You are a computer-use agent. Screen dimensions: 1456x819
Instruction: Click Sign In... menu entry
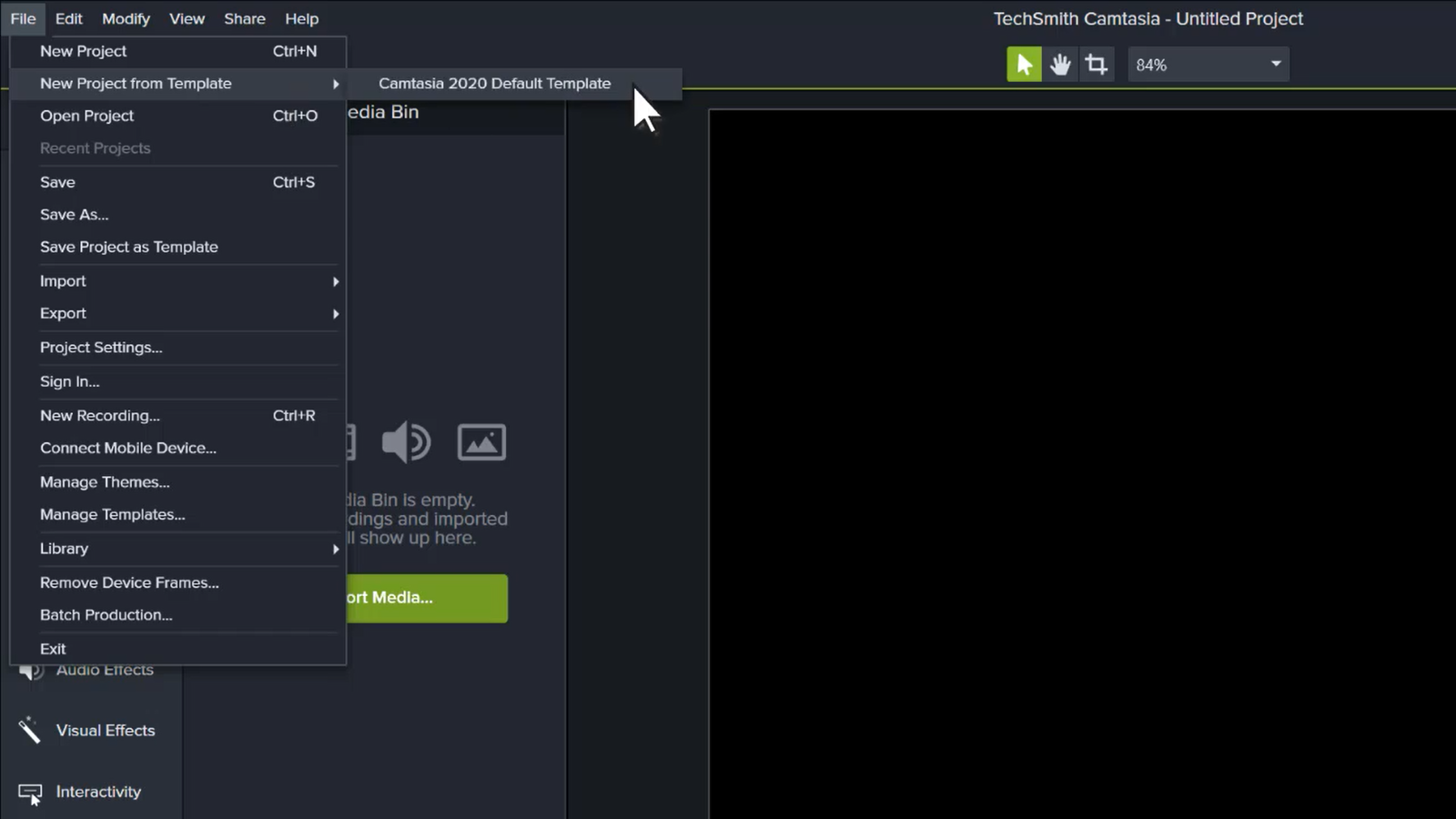[178, 381]
